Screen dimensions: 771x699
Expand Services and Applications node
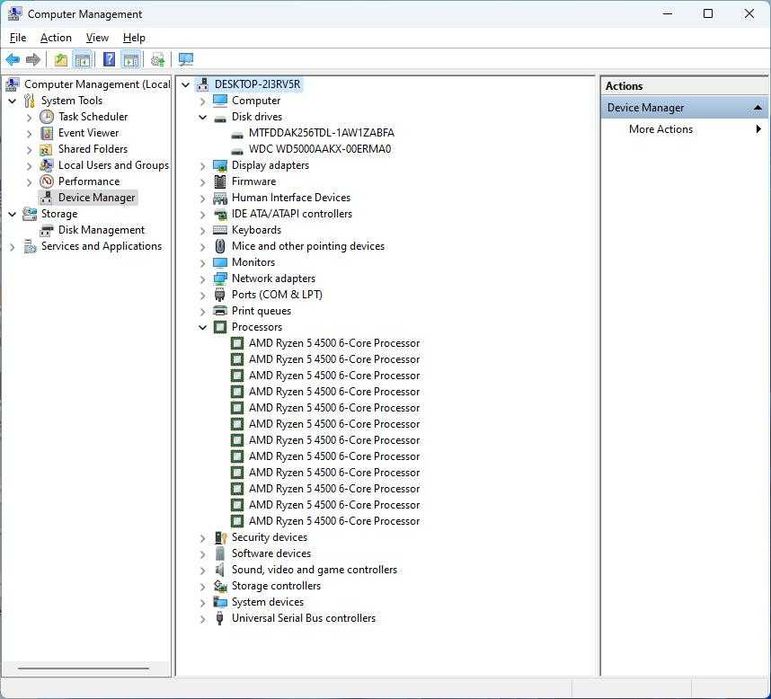tap(12, 247)
